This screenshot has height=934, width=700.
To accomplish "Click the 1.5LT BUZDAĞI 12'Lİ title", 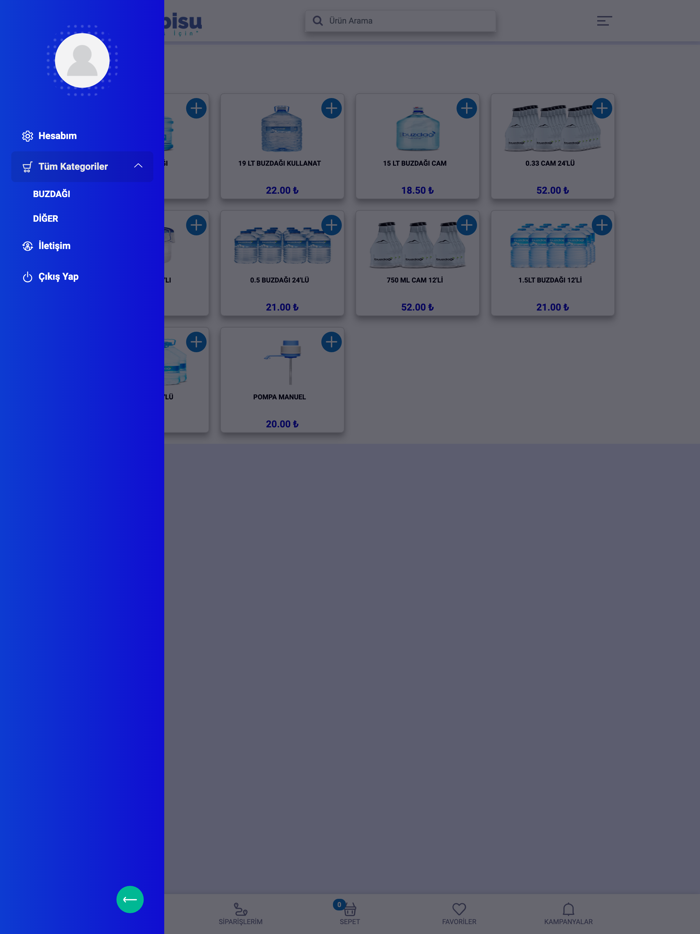I will click(550, 280).
